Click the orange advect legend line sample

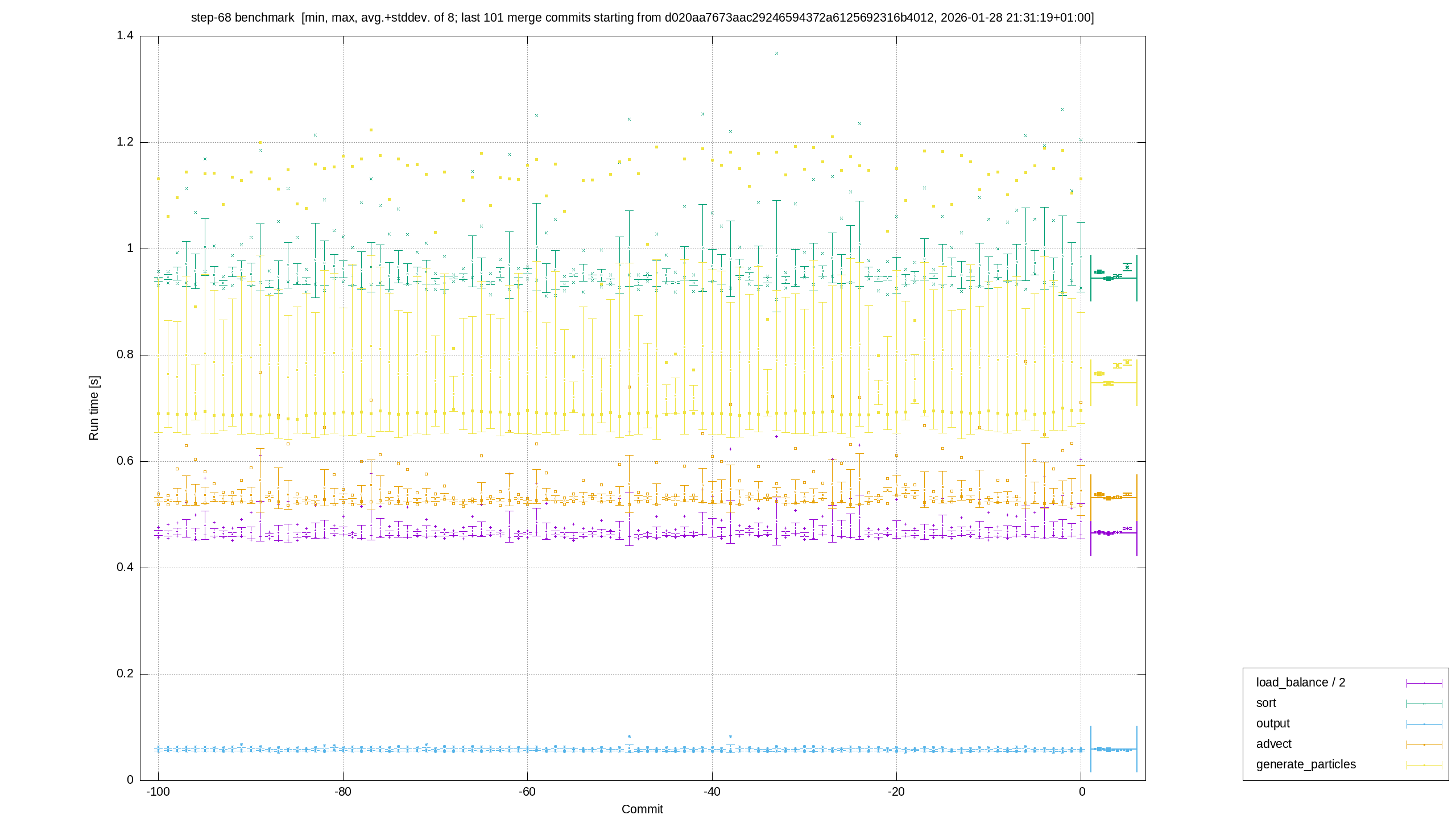pos(1424,744)
